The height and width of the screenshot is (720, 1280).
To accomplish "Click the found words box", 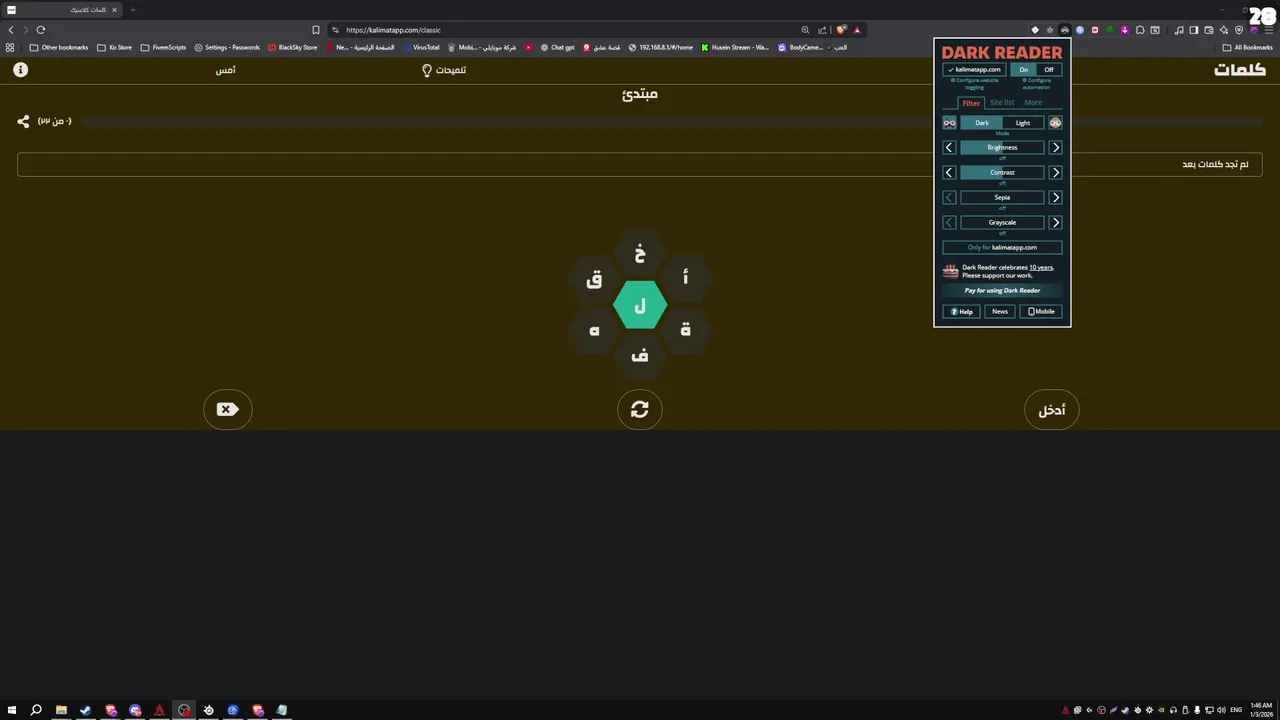I will (640, 164).
